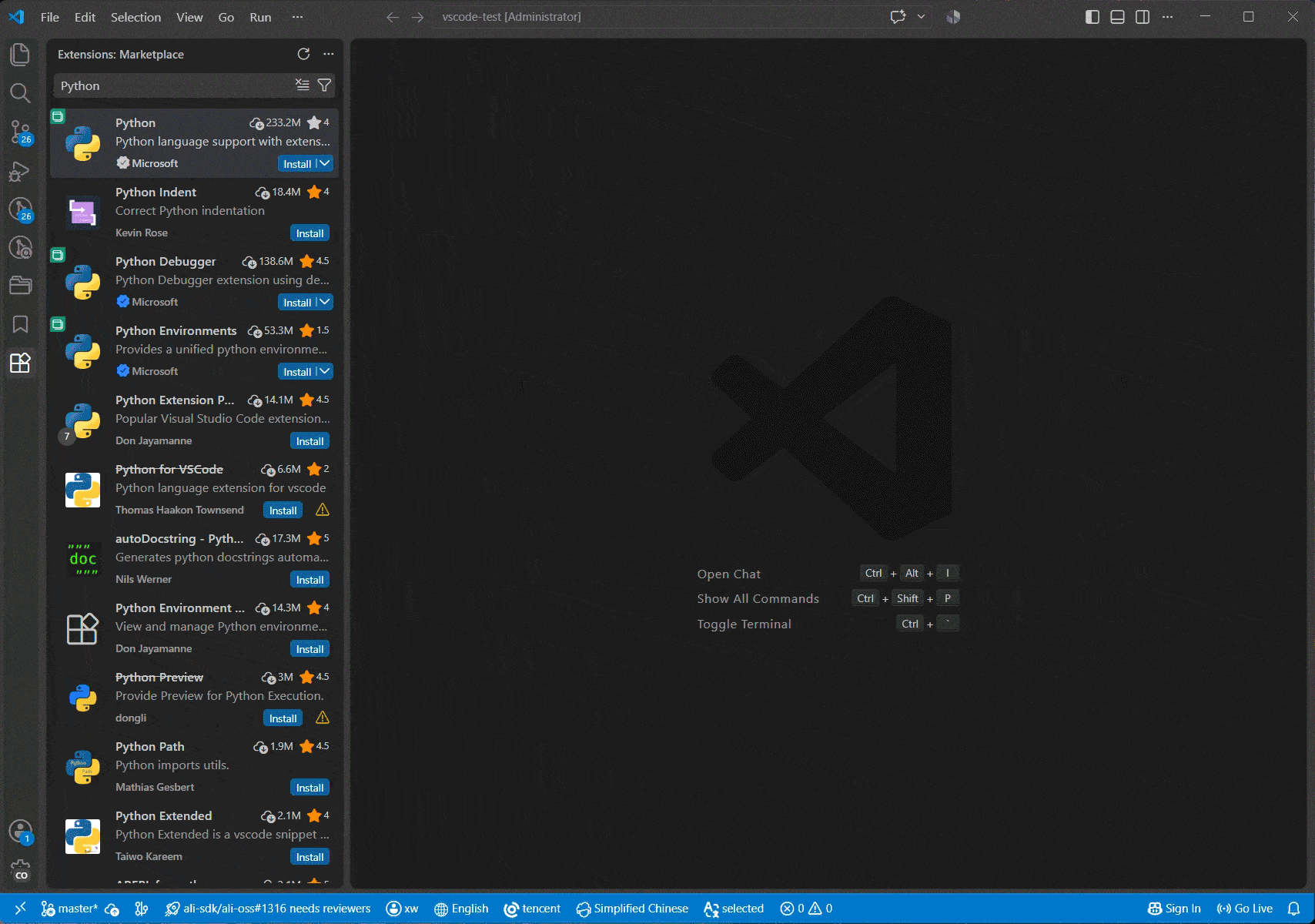Click the selected status bar item

[x=734, y=909]
